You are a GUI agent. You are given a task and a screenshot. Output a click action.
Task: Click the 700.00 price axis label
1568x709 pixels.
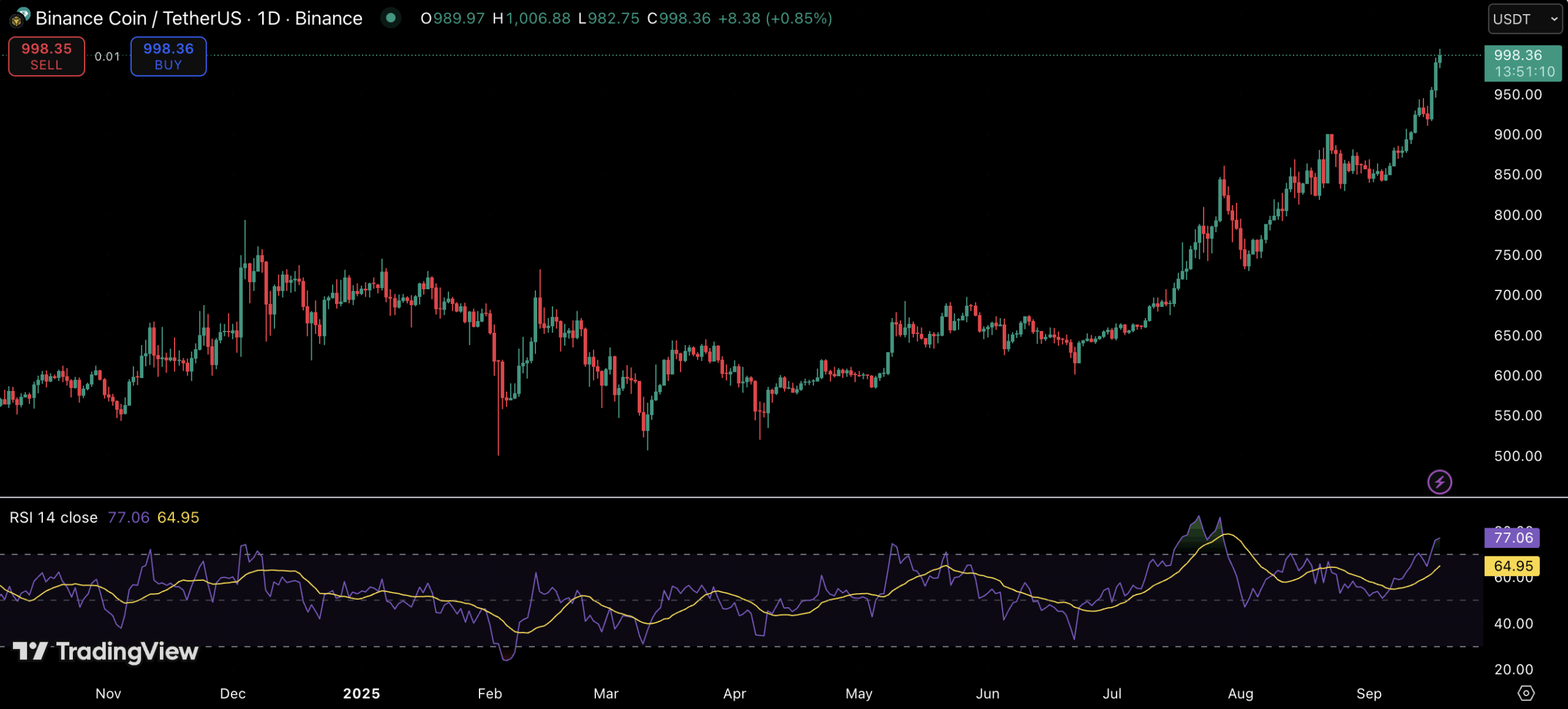coord(1518,295)
